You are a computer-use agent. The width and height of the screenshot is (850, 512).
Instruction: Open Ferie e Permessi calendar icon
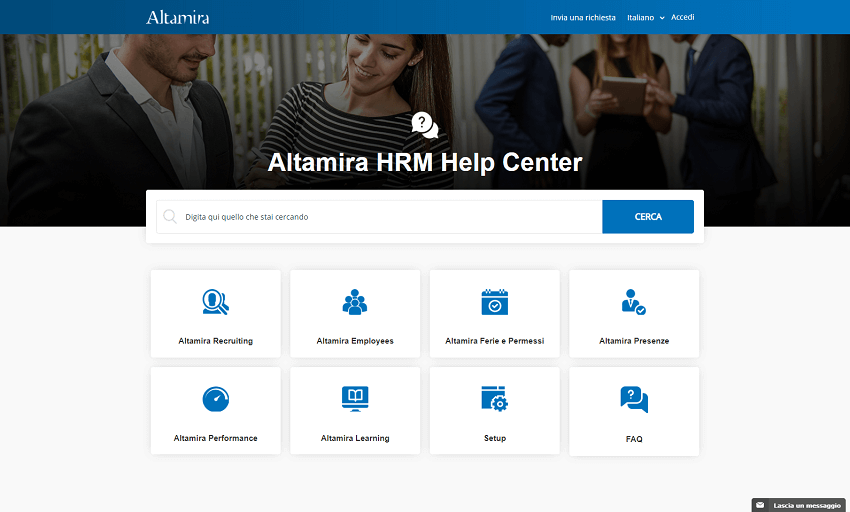click(x=494, y=302)
